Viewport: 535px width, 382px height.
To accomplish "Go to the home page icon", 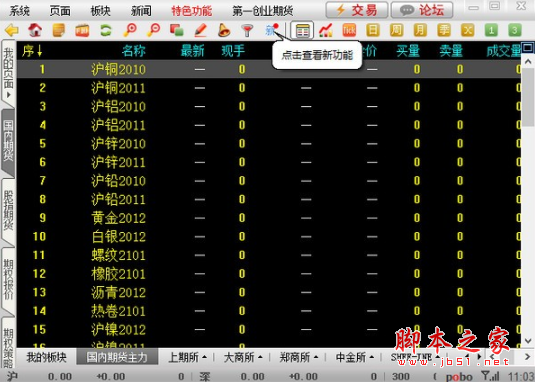I will click(35, 30).
